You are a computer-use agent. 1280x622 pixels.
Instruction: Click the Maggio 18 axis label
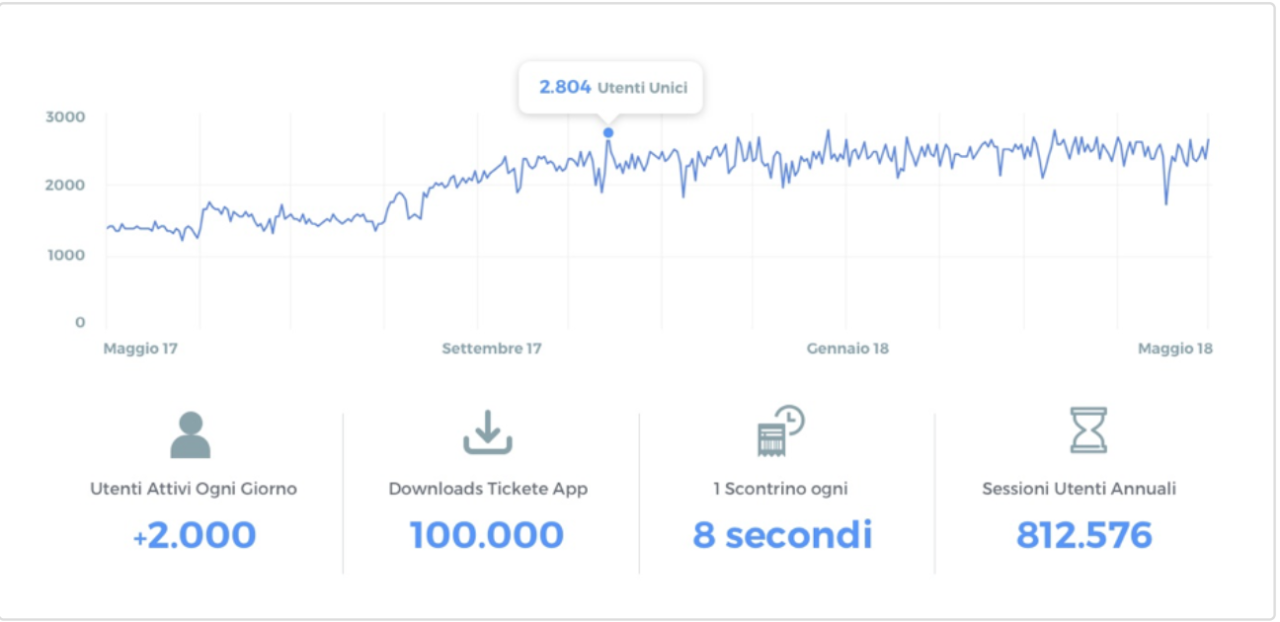pyautogui.click(x=1175, y=349)
